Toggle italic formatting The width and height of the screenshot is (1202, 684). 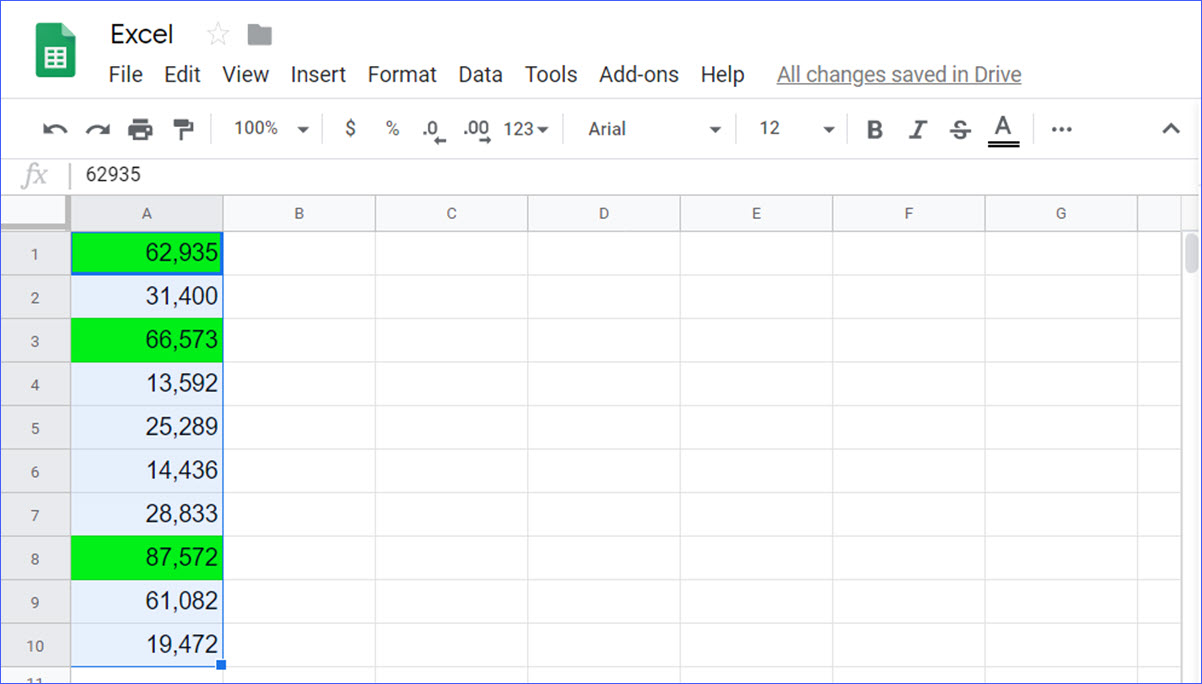click(917, 128)
